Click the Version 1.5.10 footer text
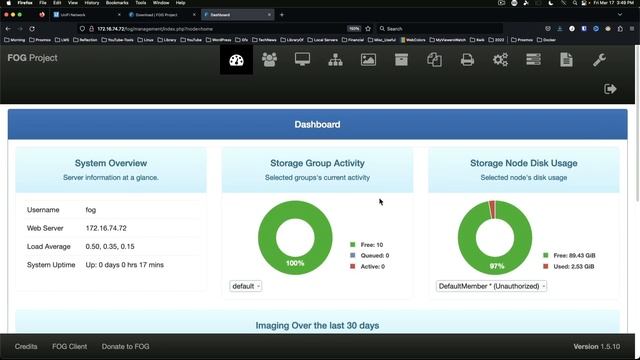 (x=596, y=347)
